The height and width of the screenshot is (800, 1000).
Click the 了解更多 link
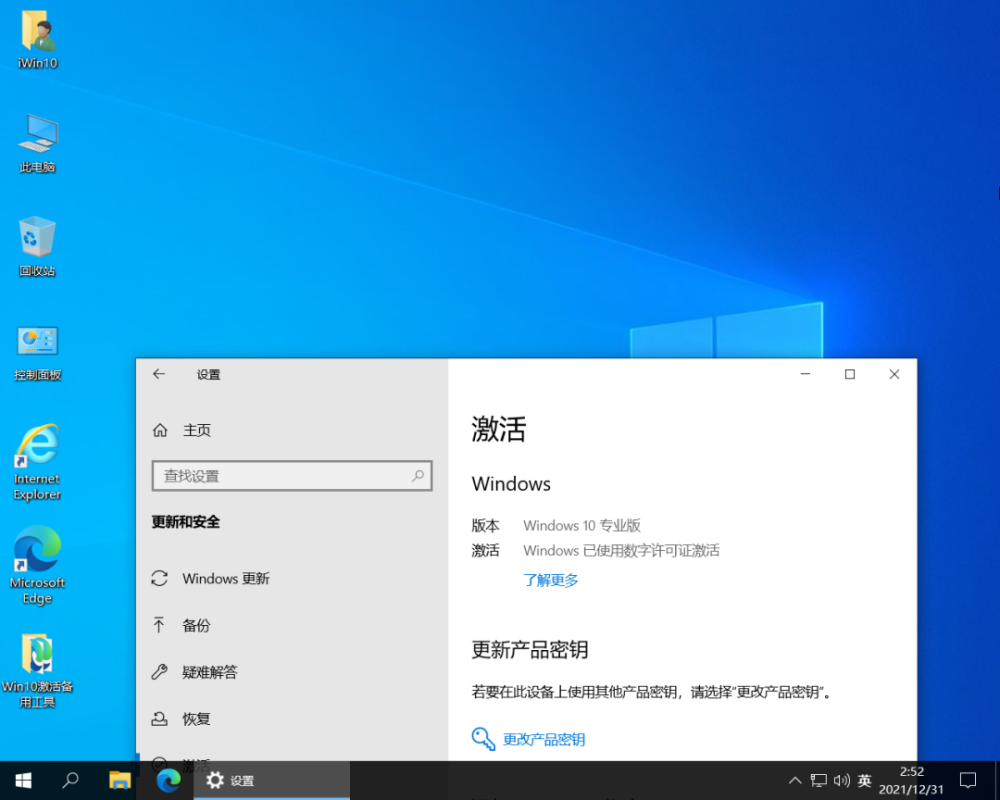click(x=551, y=580)
